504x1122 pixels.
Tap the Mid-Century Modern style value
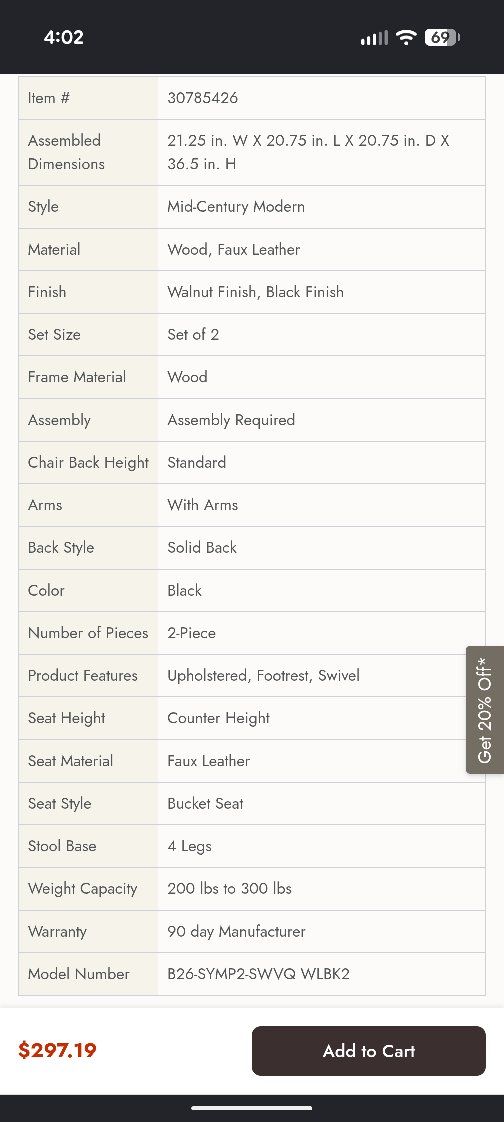click(x=236, y=207)
